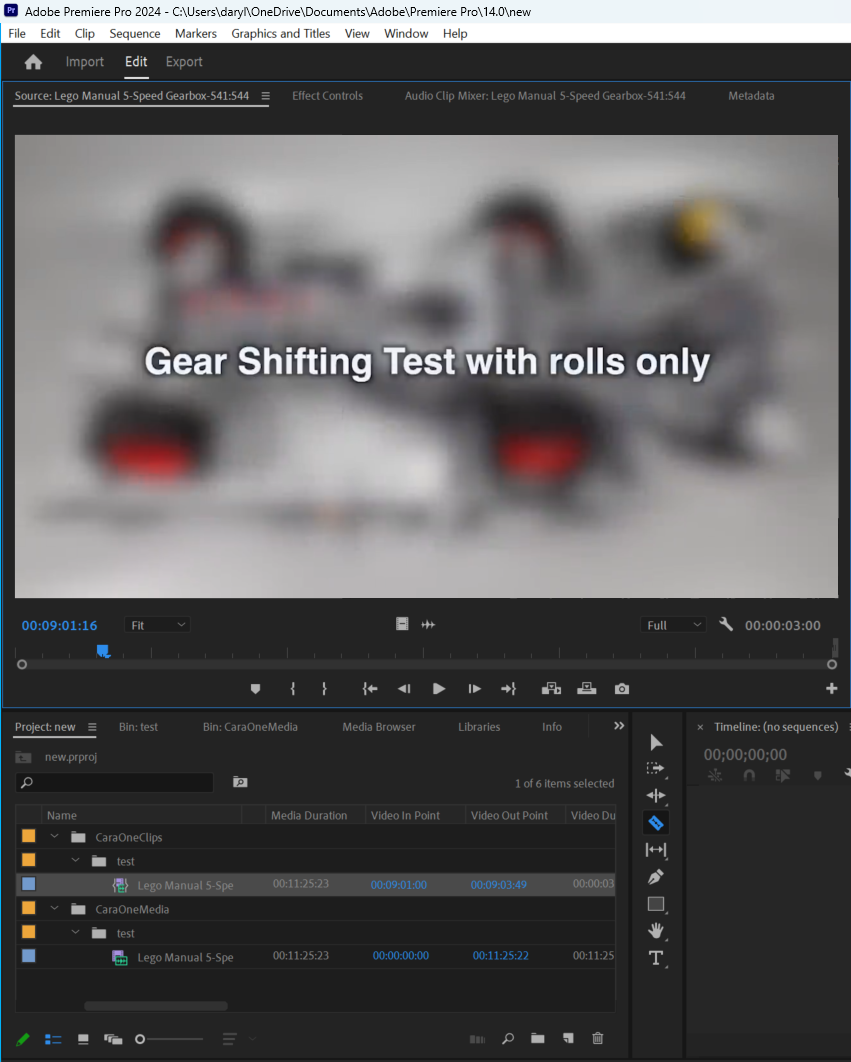Toggle insert sequences as nests in Timeline
Screen dimensions: 851x1062
[715, 776]
